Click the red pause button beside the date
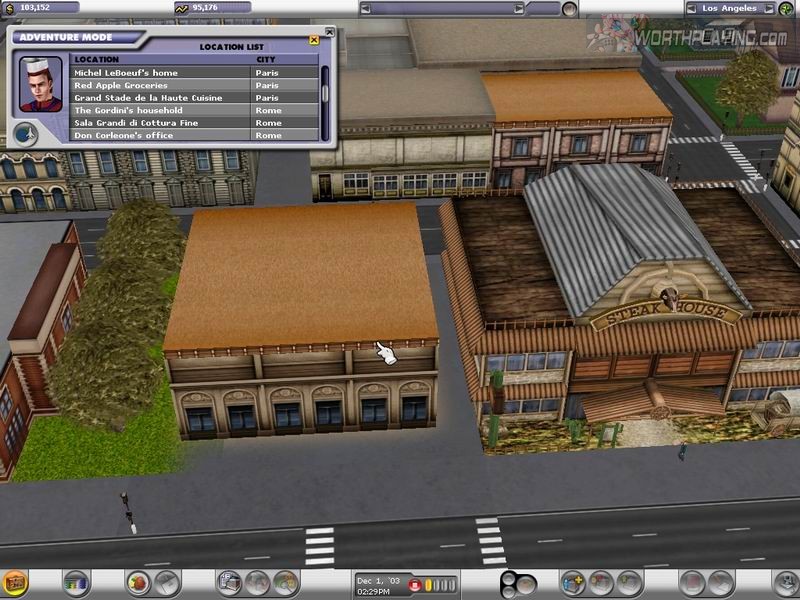The width and height of the screenshot is (800, 600). coord(414,585)
